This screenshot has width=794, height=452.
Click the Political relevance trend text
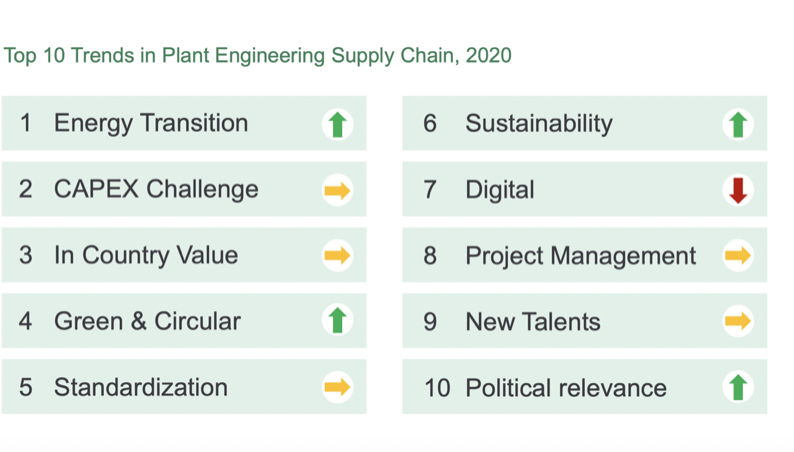(566, 387)
